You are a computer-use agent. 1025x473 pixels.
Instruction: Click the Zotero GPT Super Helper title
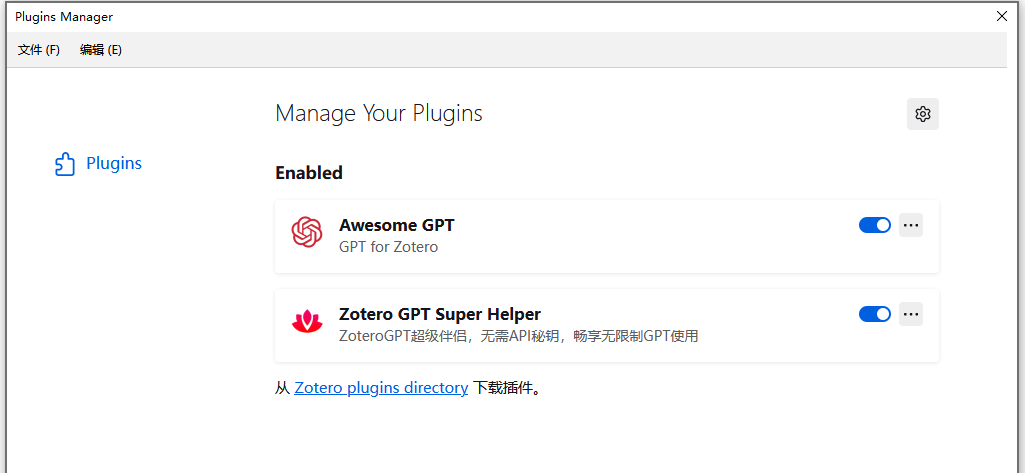tap(440, 314)
